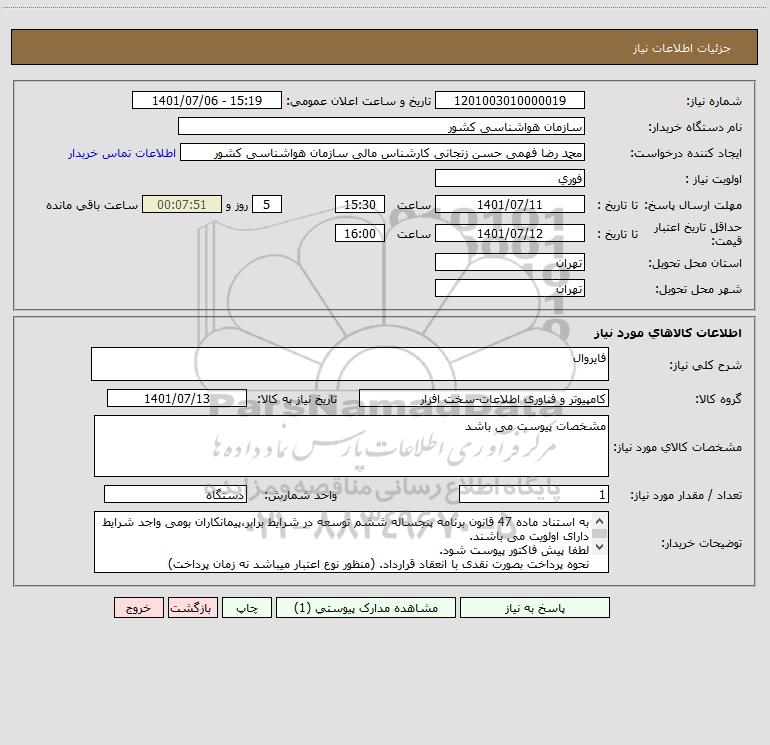770x745 pixels.
Task: Click the buyer notes text area
Action: pyautogui.click(x=351, y=542)
